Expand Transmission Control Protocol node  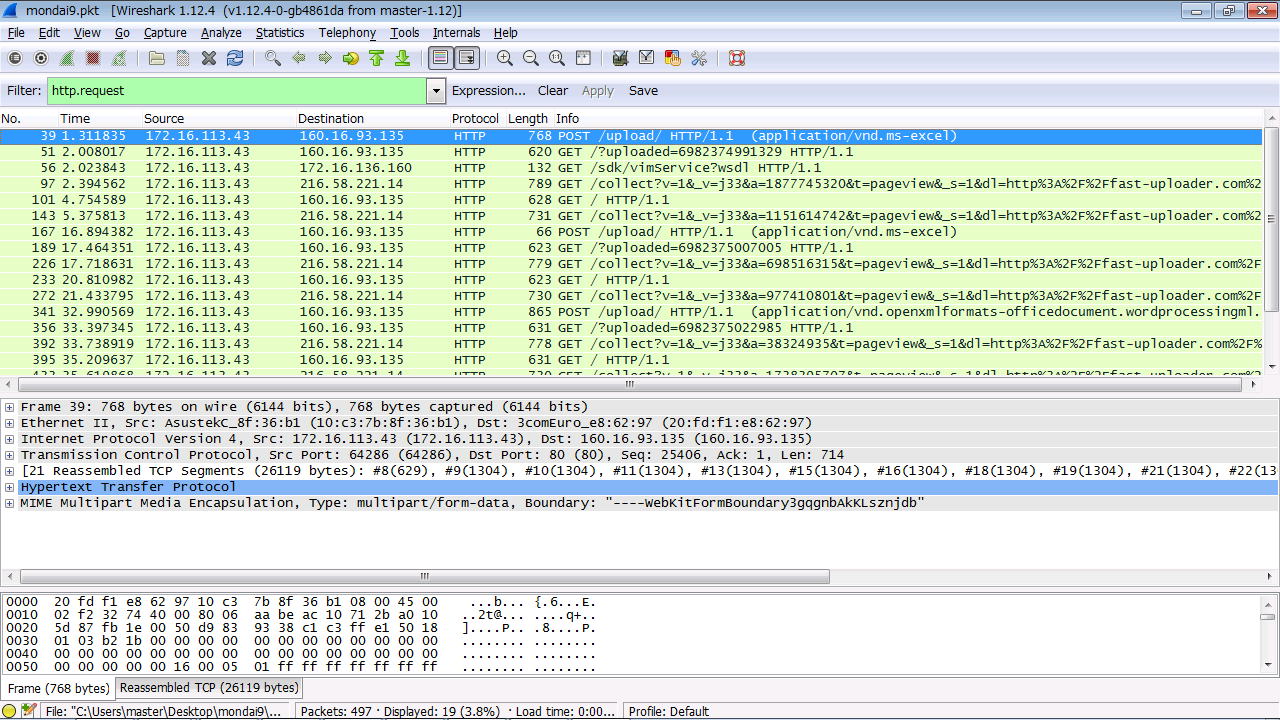point(10,455)
